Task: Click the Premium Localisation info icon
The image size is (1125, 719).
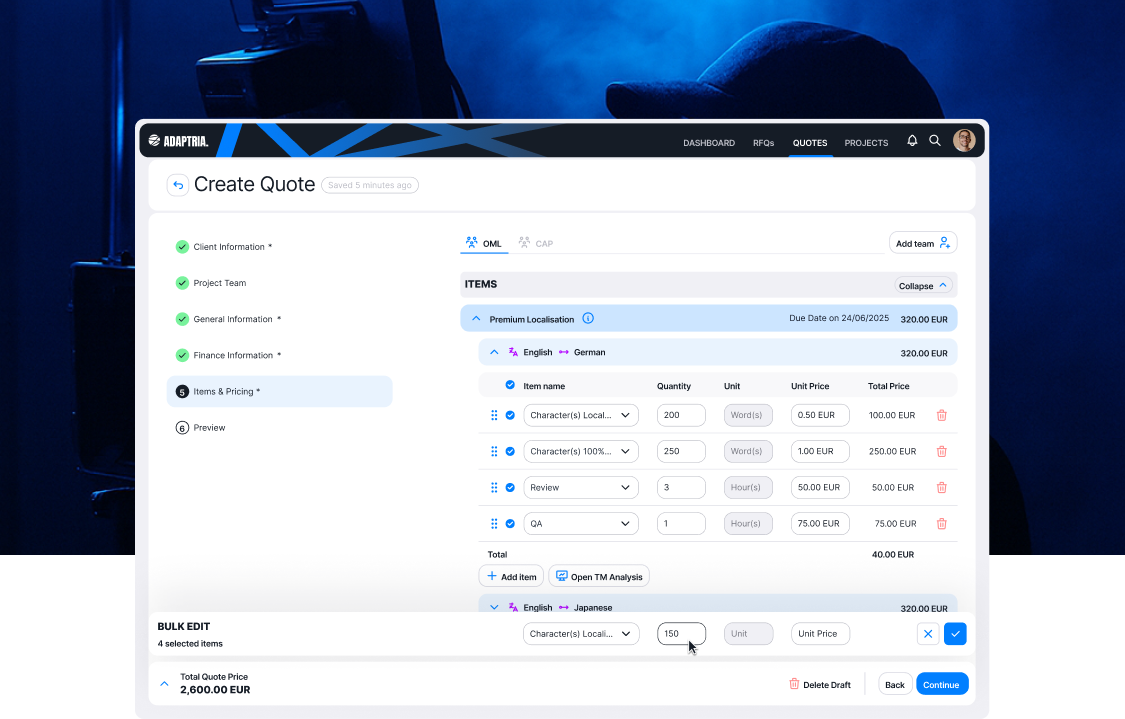Action: click(588, 318)
